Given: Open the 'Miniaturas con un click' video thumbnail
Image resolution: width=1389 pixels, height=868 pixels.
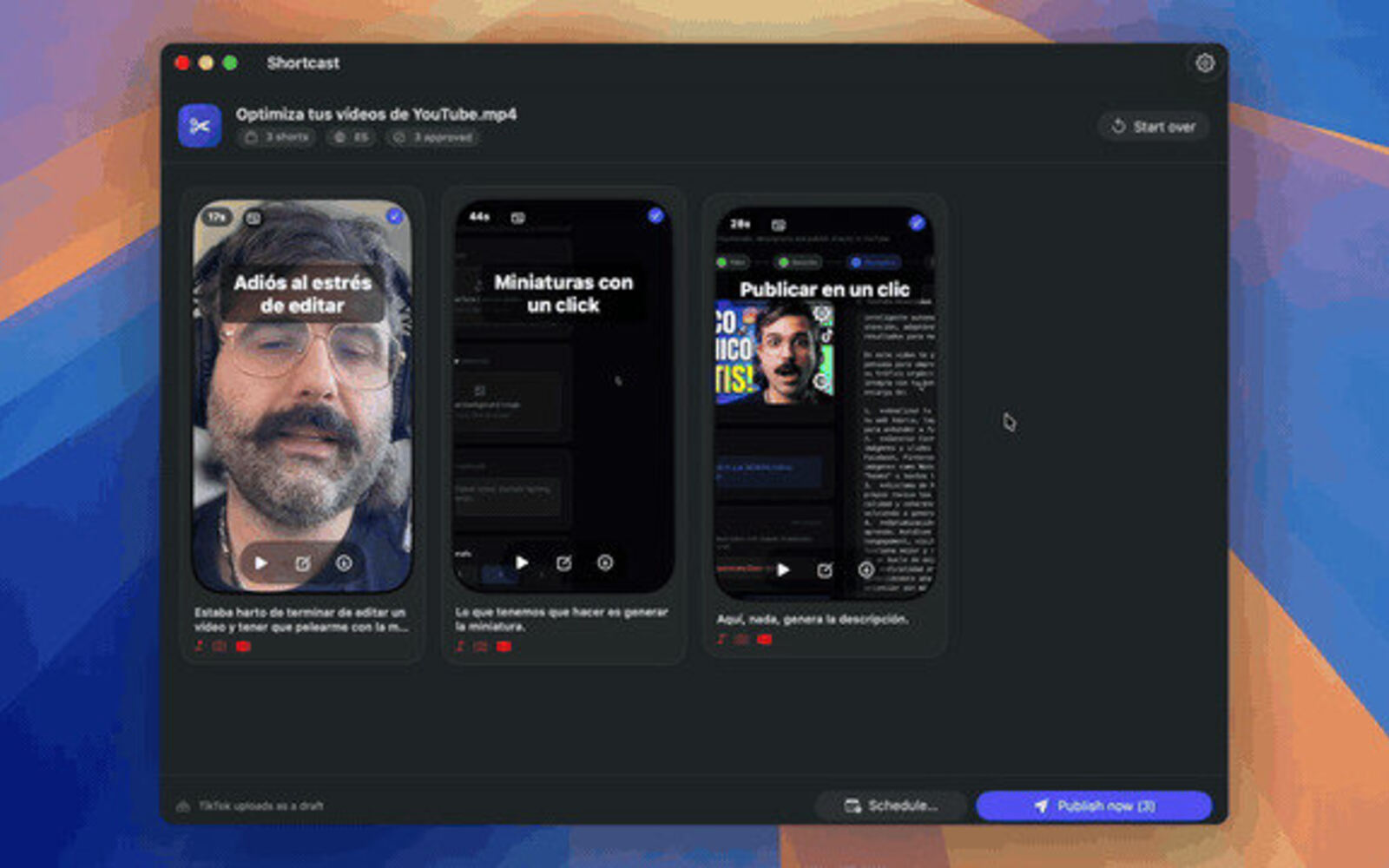Looking at the screenshot, I should pos(563,395).
